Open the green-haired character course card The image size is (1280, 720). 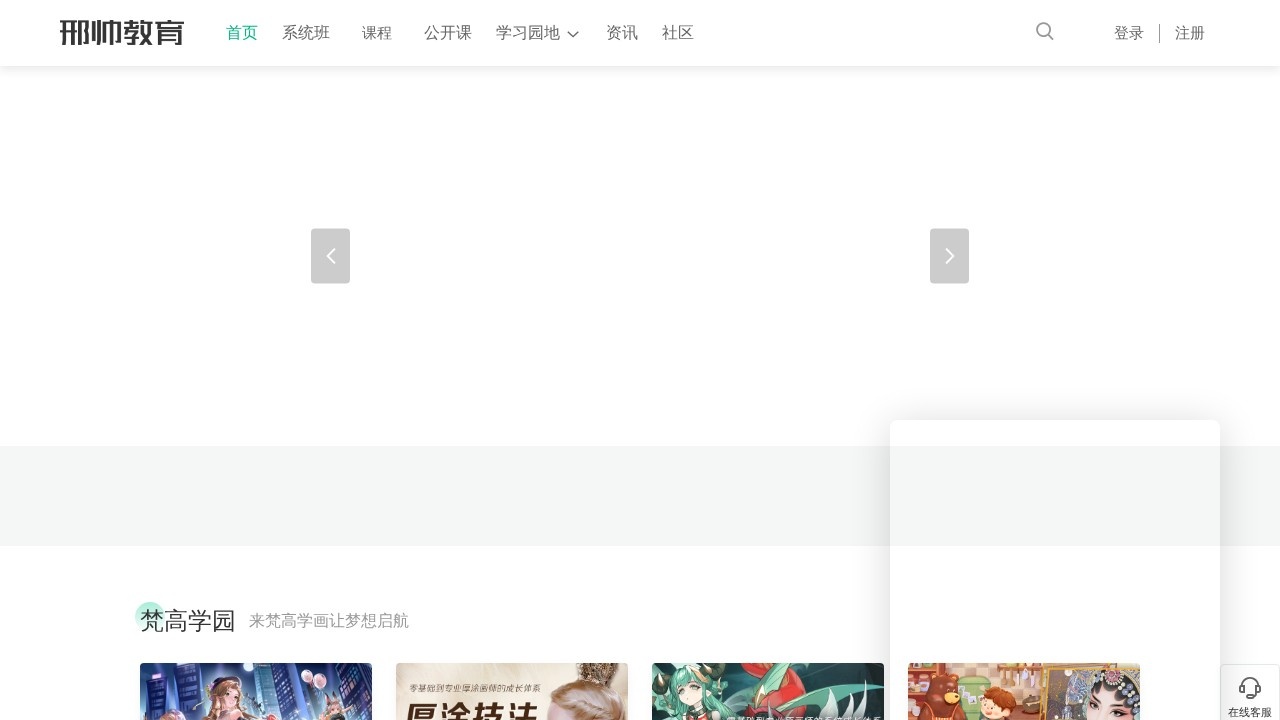(767, 691)
